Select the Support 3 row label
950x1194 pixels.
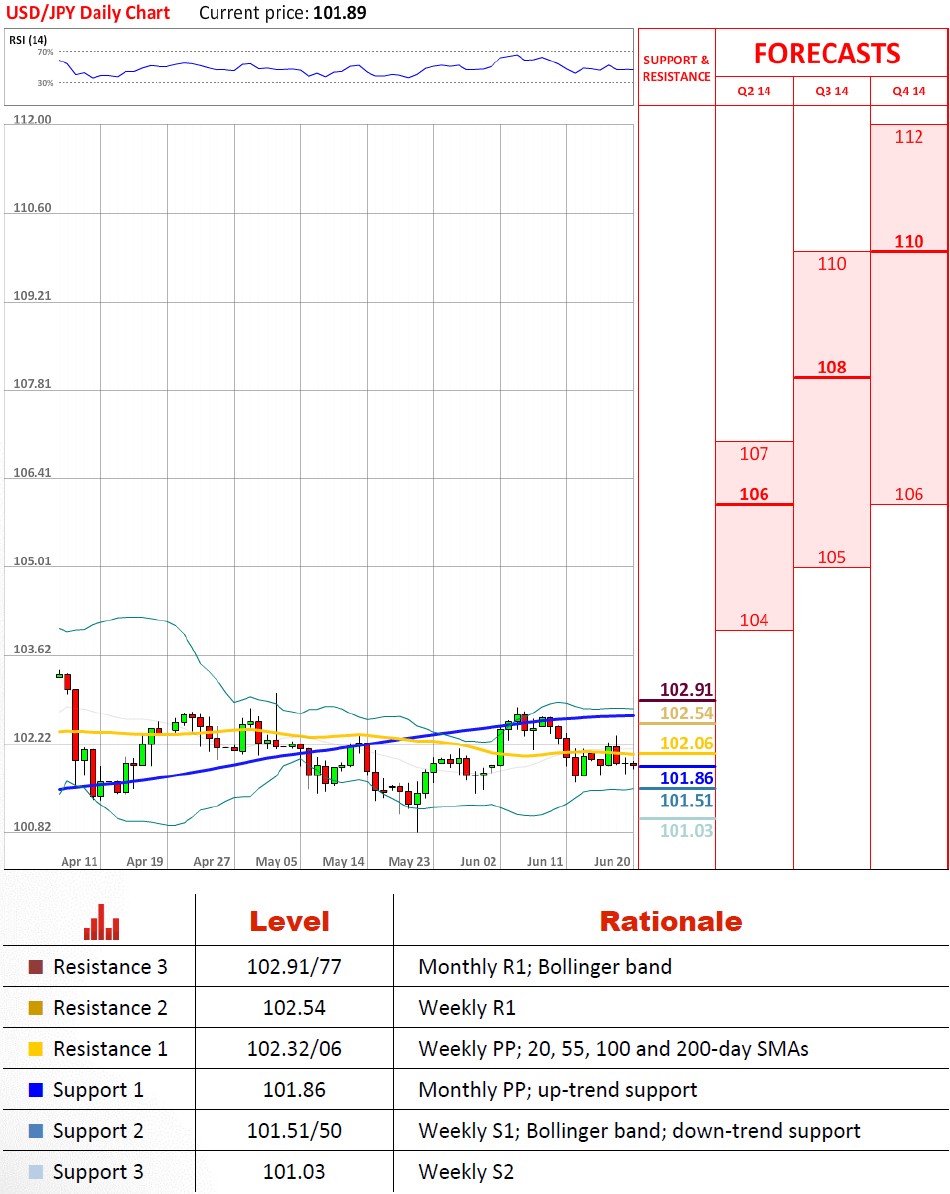(x=98, y=1173)
